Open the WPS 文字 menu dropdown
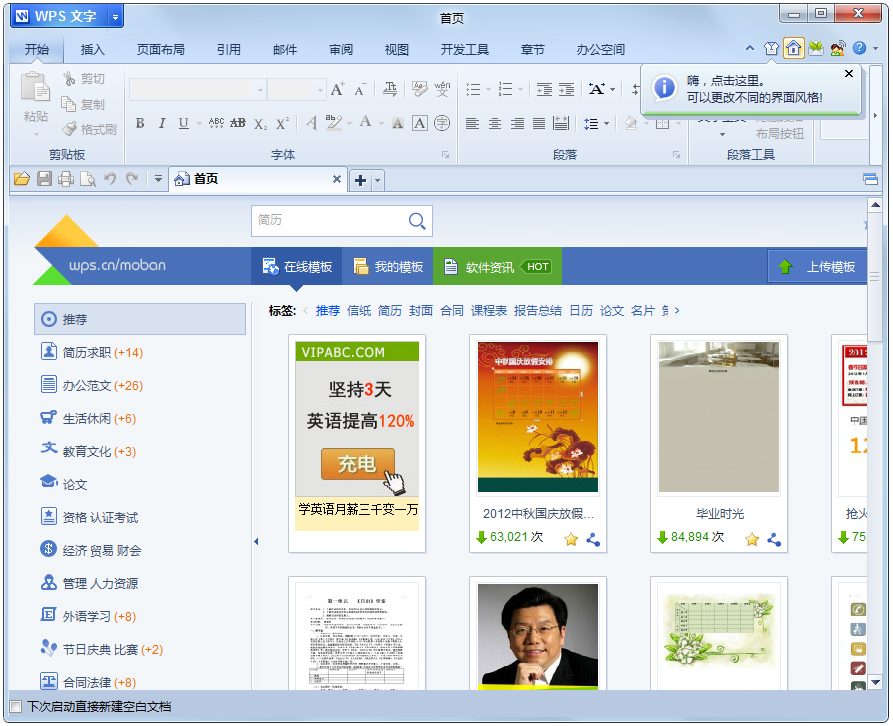The height and width of the screenshot is (726, 893). tap(113, 16)
